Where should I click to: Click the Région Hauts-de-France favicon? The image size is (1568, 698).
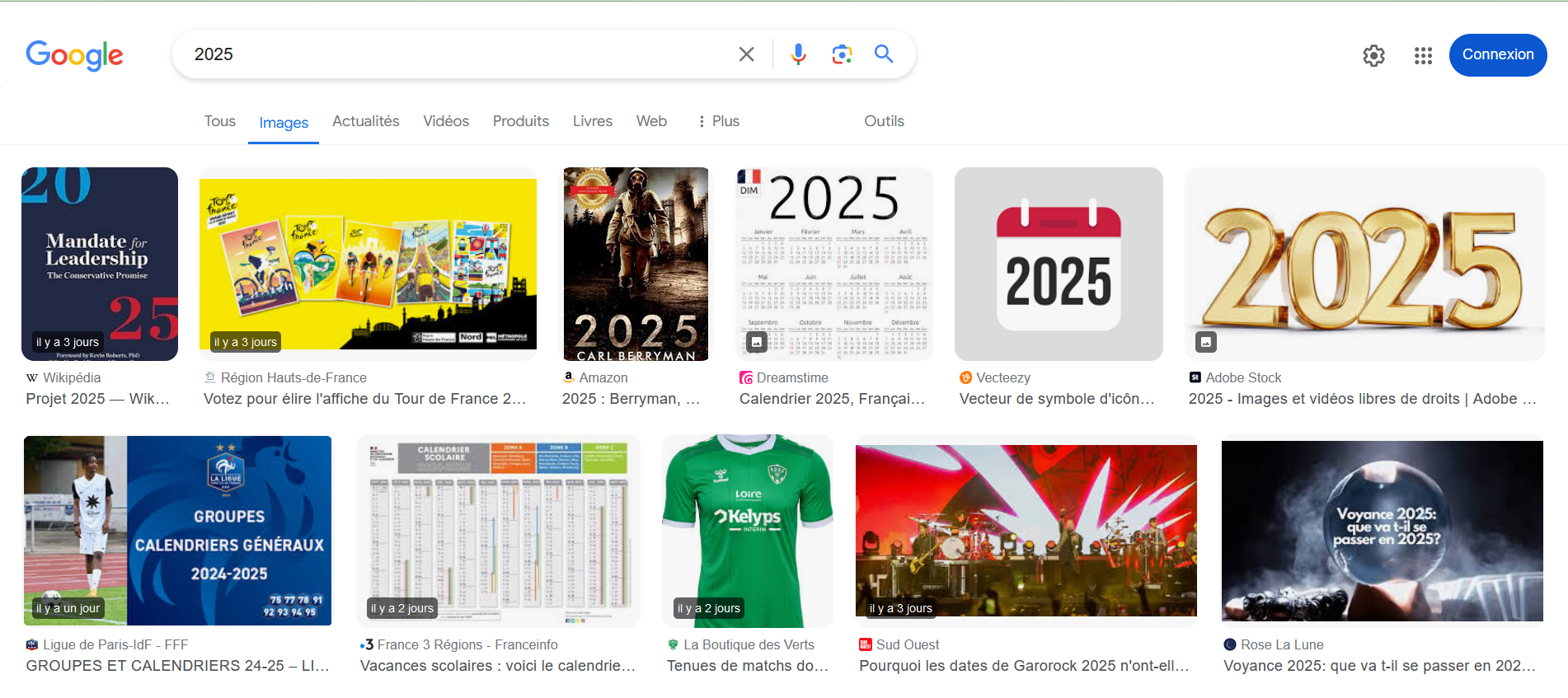[x=210, y=377]
